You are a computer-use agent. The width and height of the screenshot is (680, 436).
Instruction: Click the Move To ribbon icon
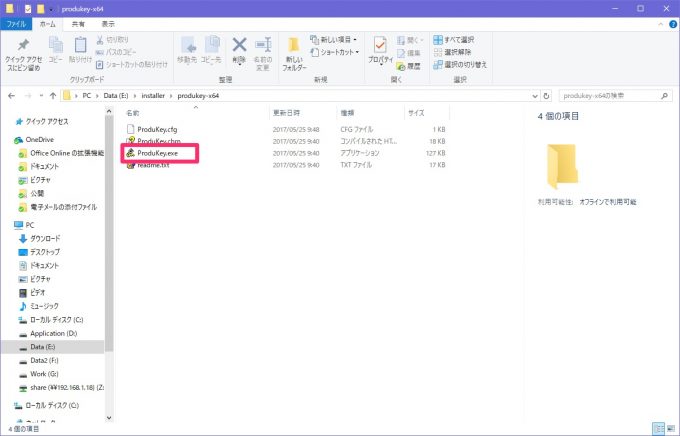[x=187, y=50]
